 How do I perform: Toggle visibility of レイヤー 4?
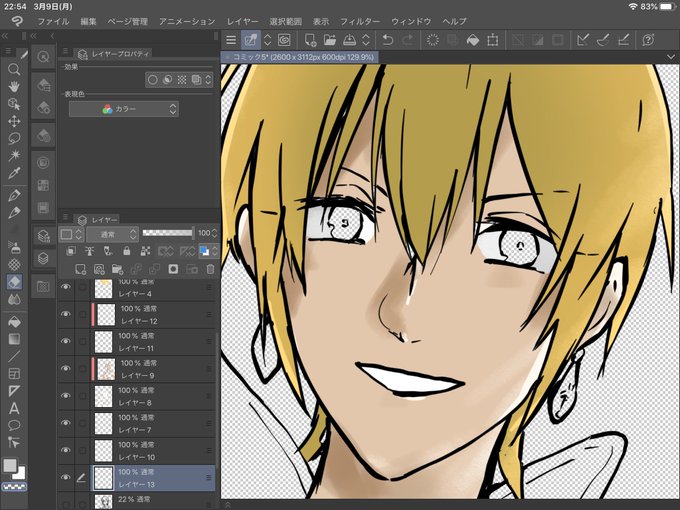click(x=66, y=287)
